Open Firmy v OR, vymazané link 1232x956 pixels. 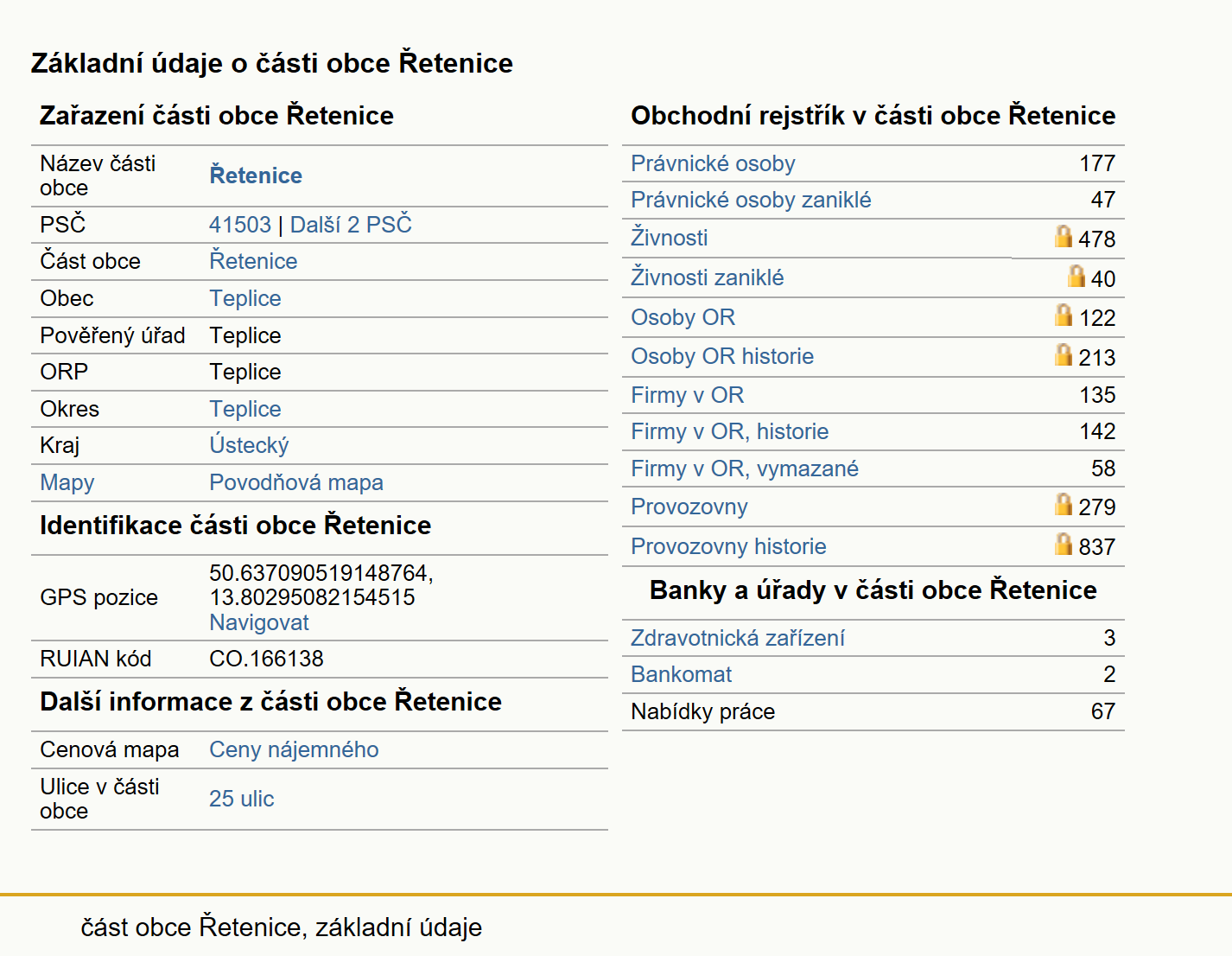point(745,468)
